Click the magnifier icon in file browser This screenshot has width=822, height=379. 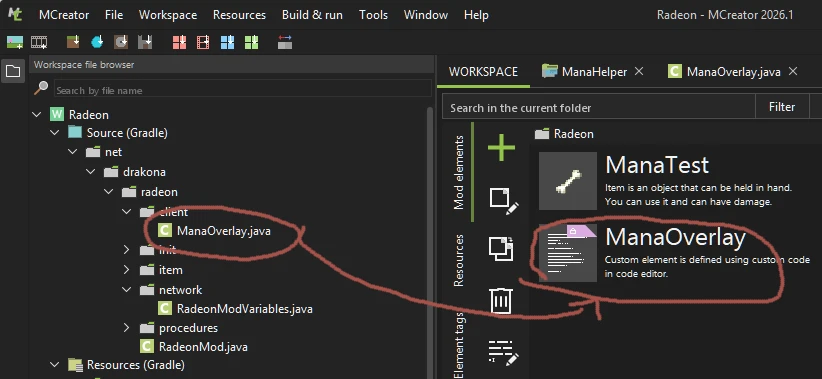(x=41, y=88)
